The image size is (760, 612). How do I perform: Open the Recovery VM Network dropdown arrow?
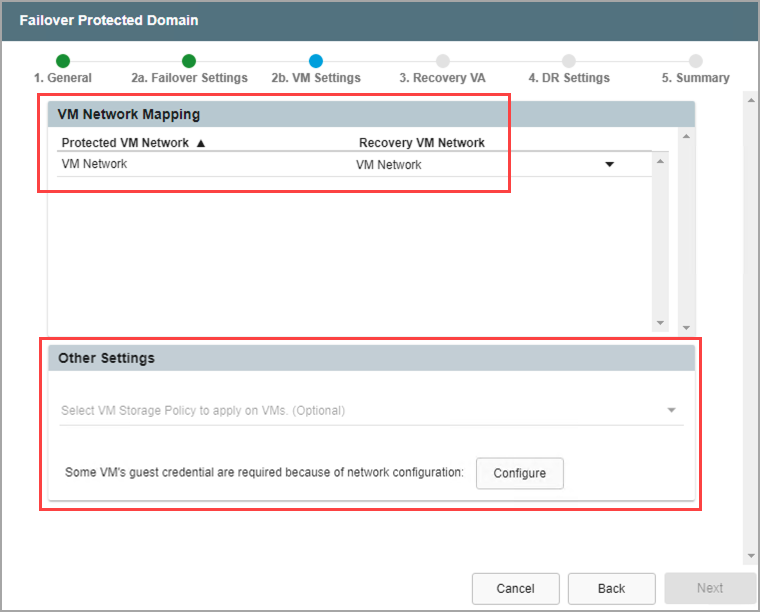point(609,165)
